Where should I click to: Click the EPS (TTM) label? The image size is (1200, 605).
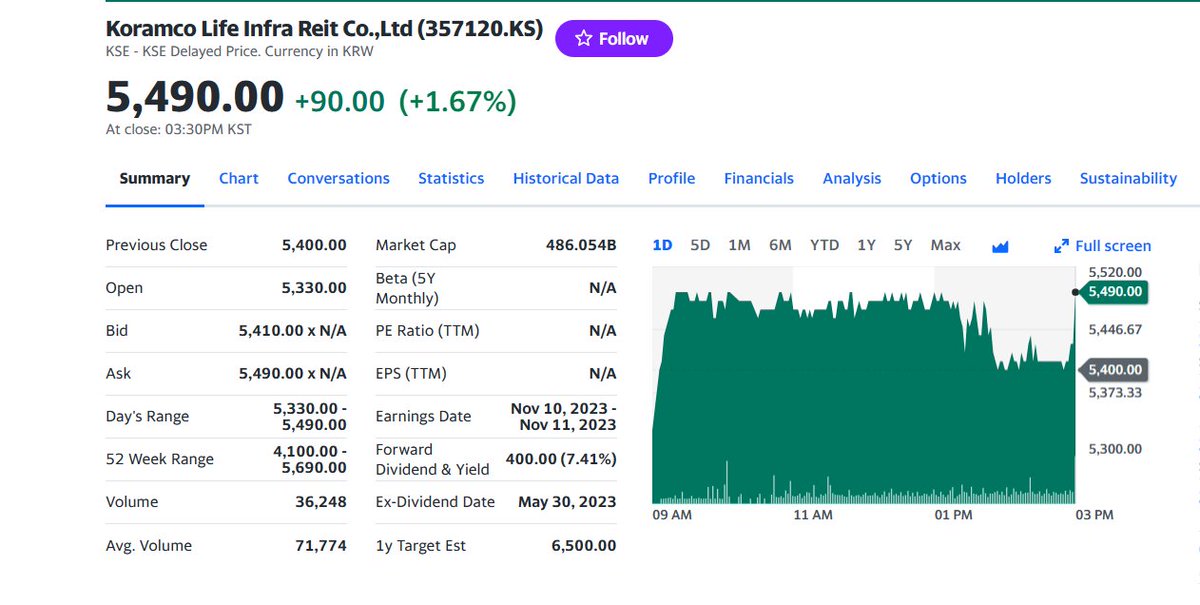pos(411,374)
